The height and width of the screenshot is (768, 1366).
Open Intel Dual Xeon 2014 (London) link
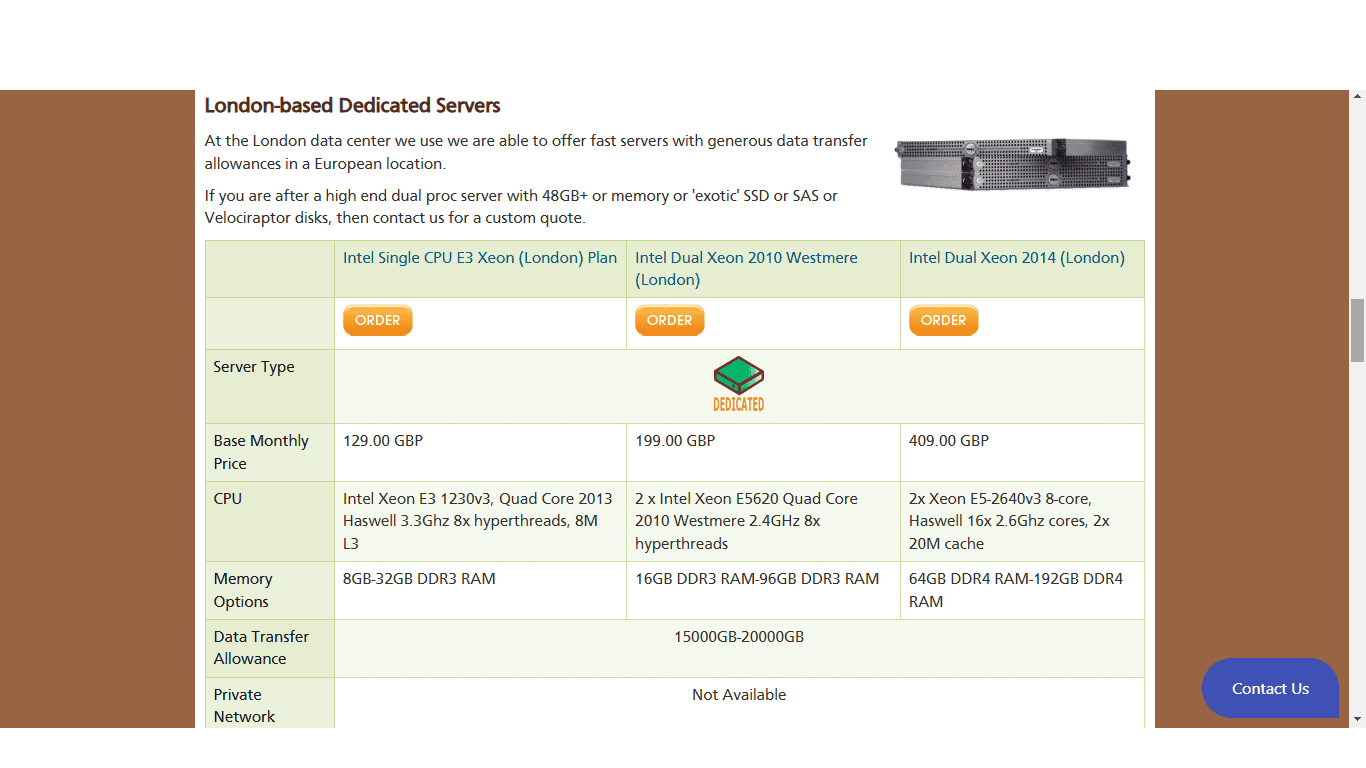tap(1016, 258)
